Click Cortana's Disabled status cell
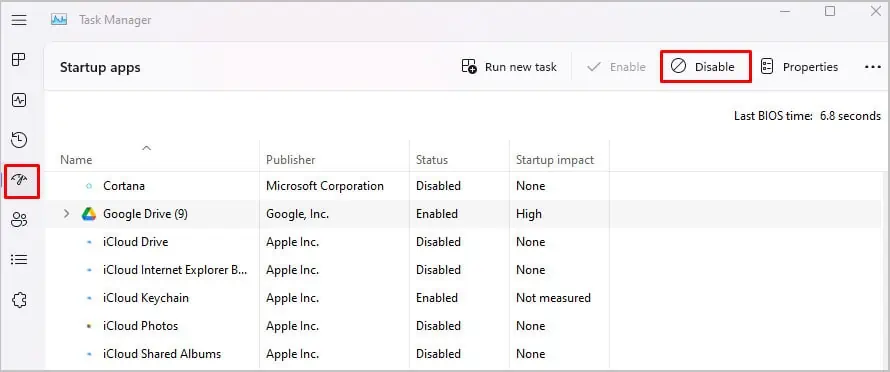The height and width of the screenshot is (372, 890). 438,186
